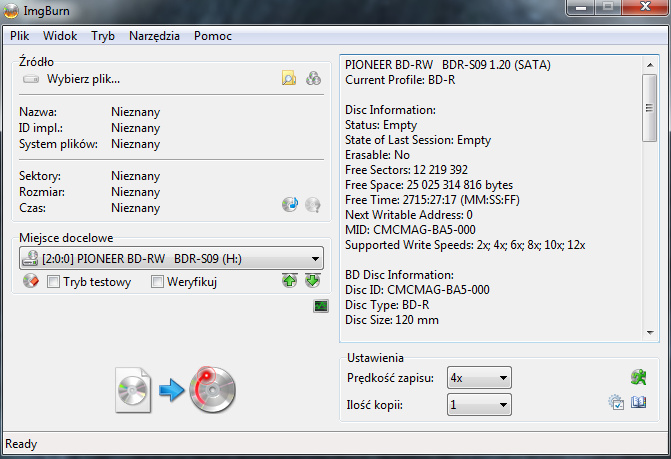
Task: Click the blue arrow between discs
Action: point(172,390)
